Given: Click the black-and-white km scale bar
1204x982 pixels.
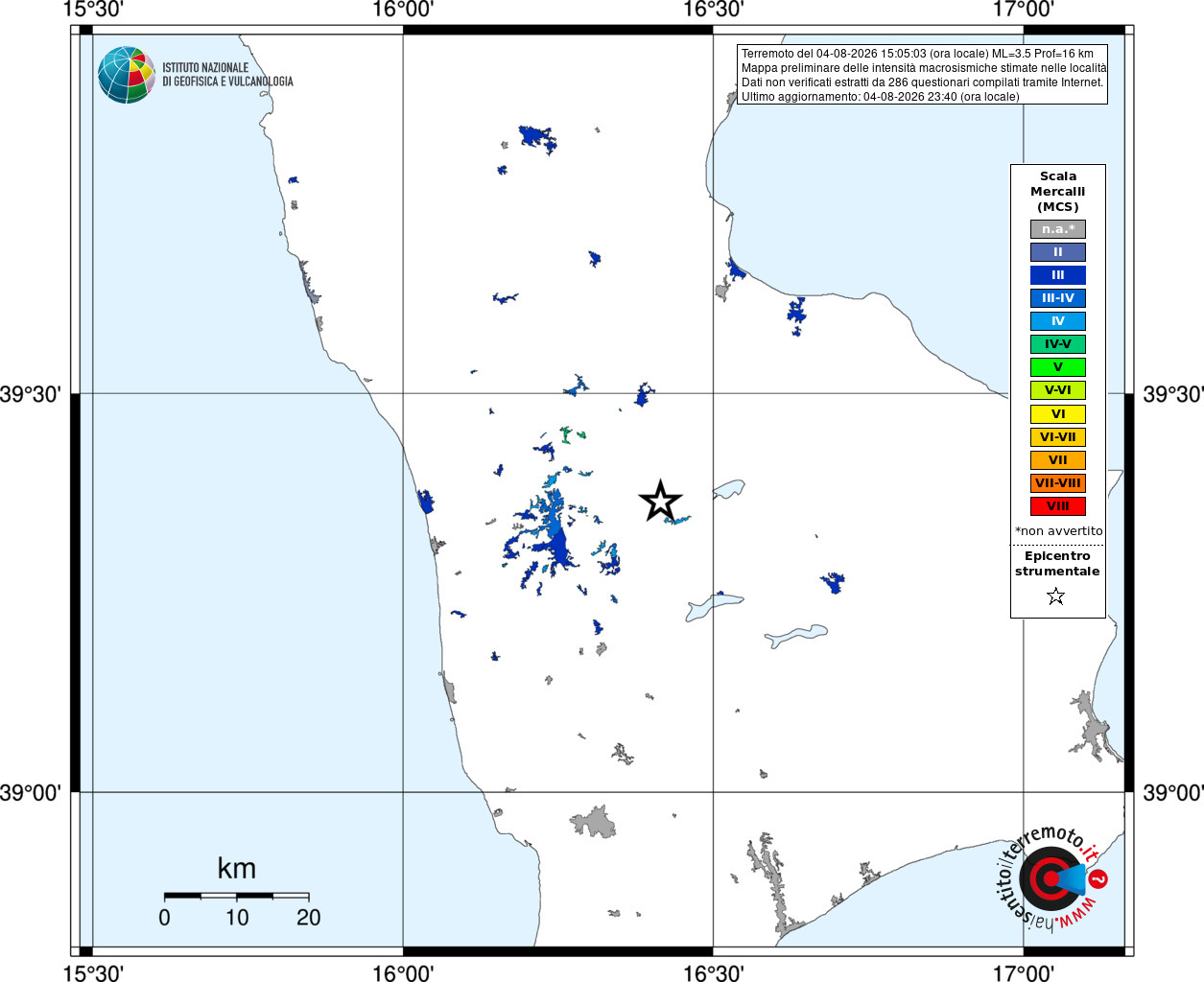Looking at the screenshot, I should pos(237,896).
